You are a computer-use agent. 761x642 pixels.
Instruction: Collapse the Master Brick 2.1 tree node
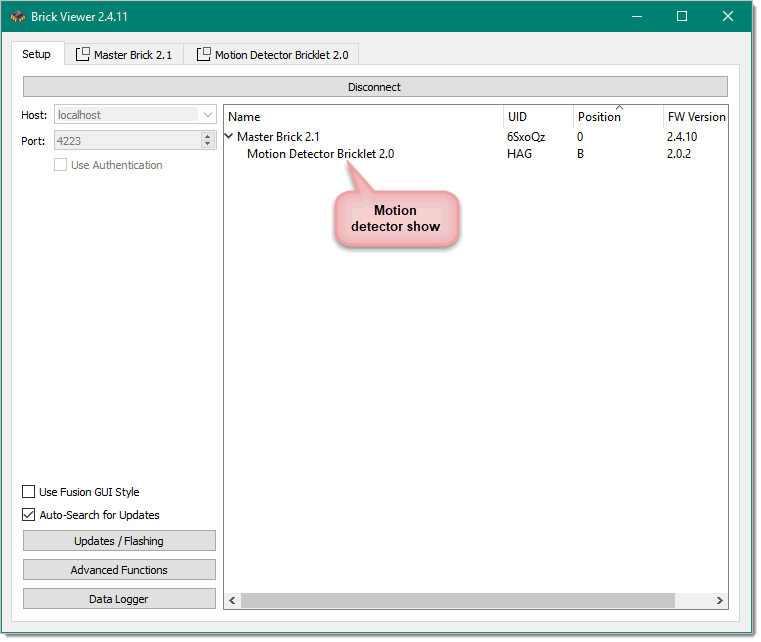(x=230, y=137)
